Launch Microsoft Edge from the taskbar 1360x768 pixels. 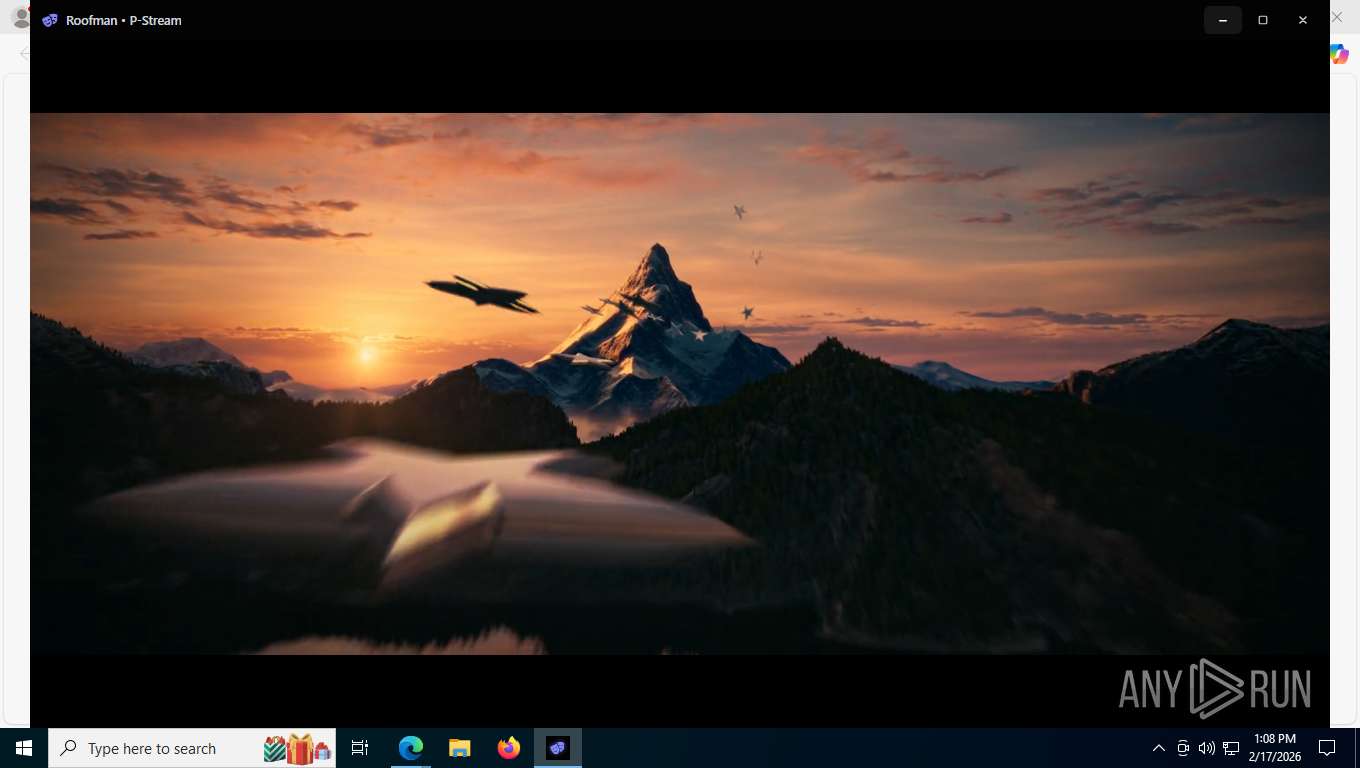pyautogui.click(x=411, y=748)
